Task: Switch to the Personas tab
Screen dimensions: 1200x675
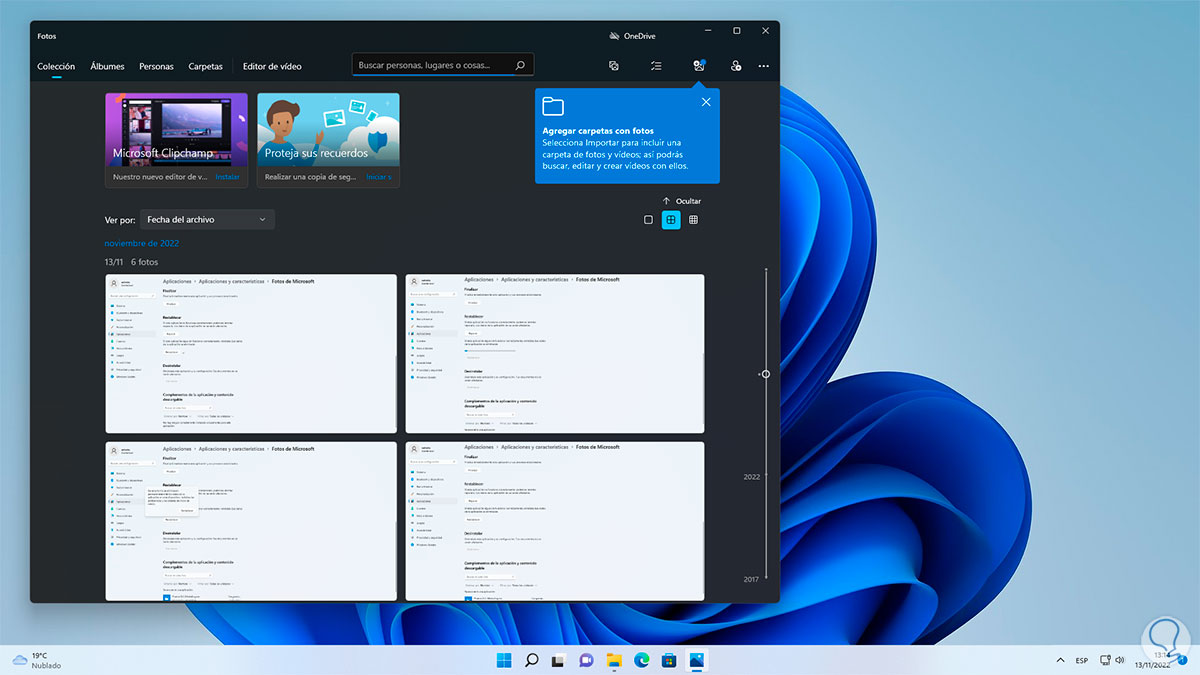Action: tap(156, 67)
